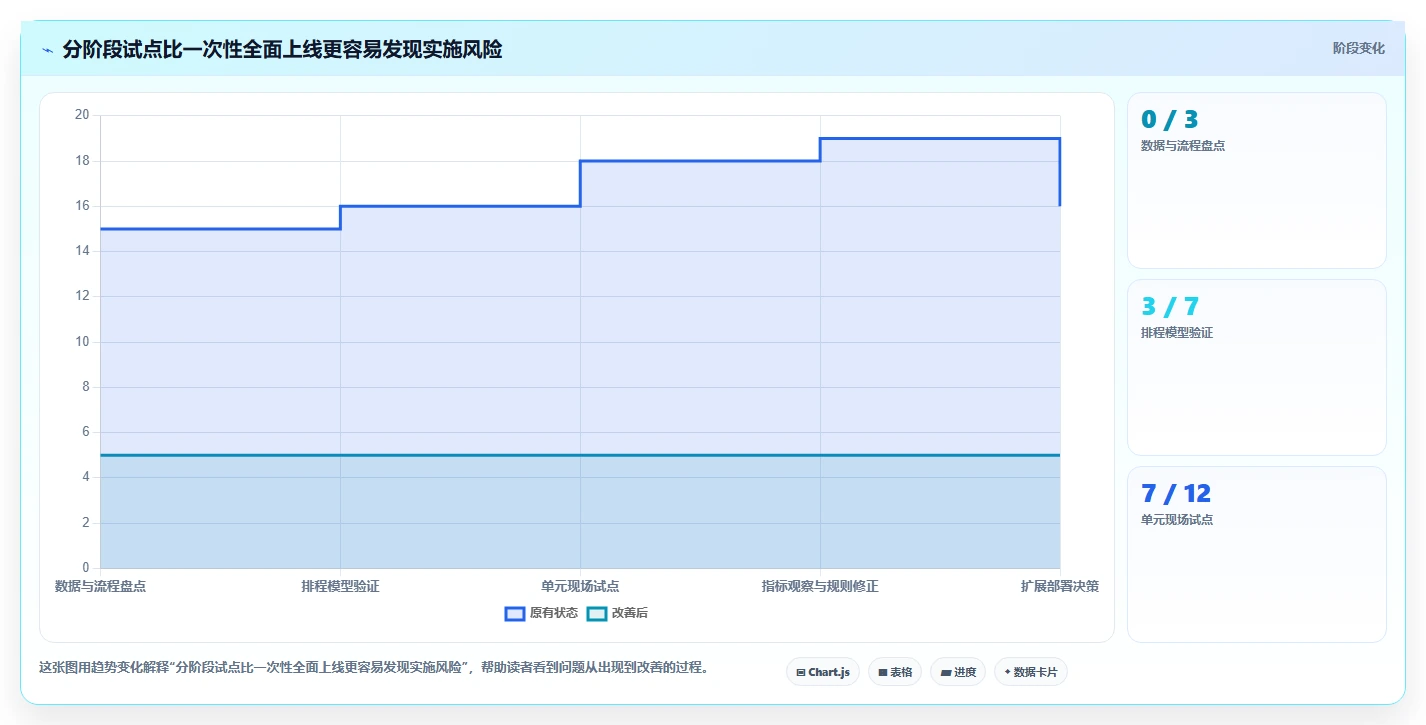Click the trend icon beside the title
This screenshot has width=1426, height=725.
(47, 50)
